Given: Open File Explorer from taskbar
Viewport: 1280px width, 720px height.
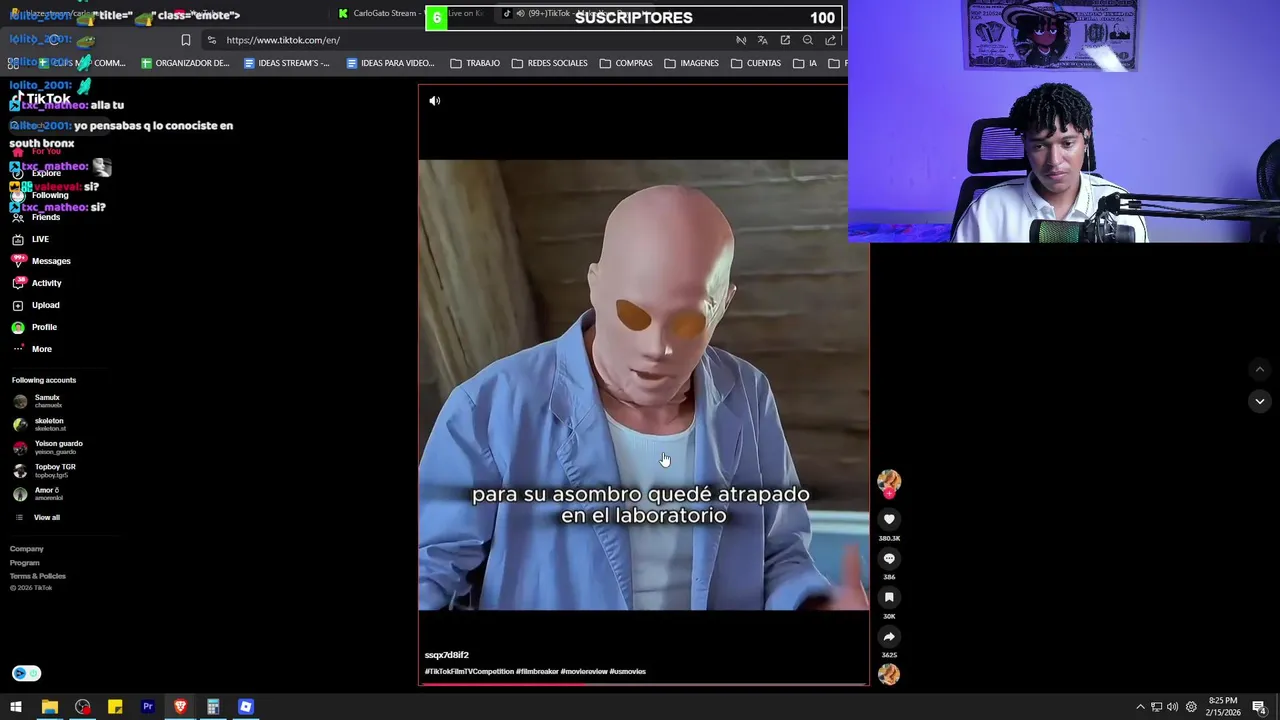Looking at the screenshot, I should [x=49, y=707].
